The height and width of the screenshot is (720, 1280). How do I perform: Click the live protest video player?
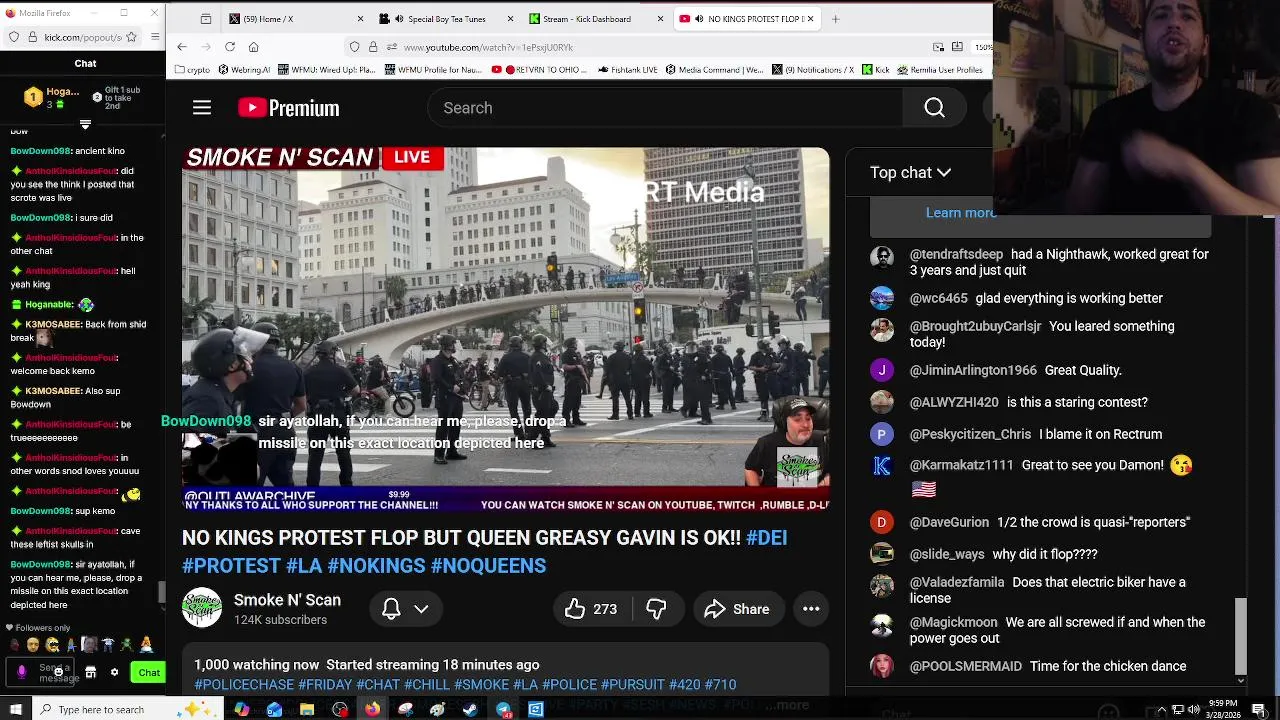505,330
